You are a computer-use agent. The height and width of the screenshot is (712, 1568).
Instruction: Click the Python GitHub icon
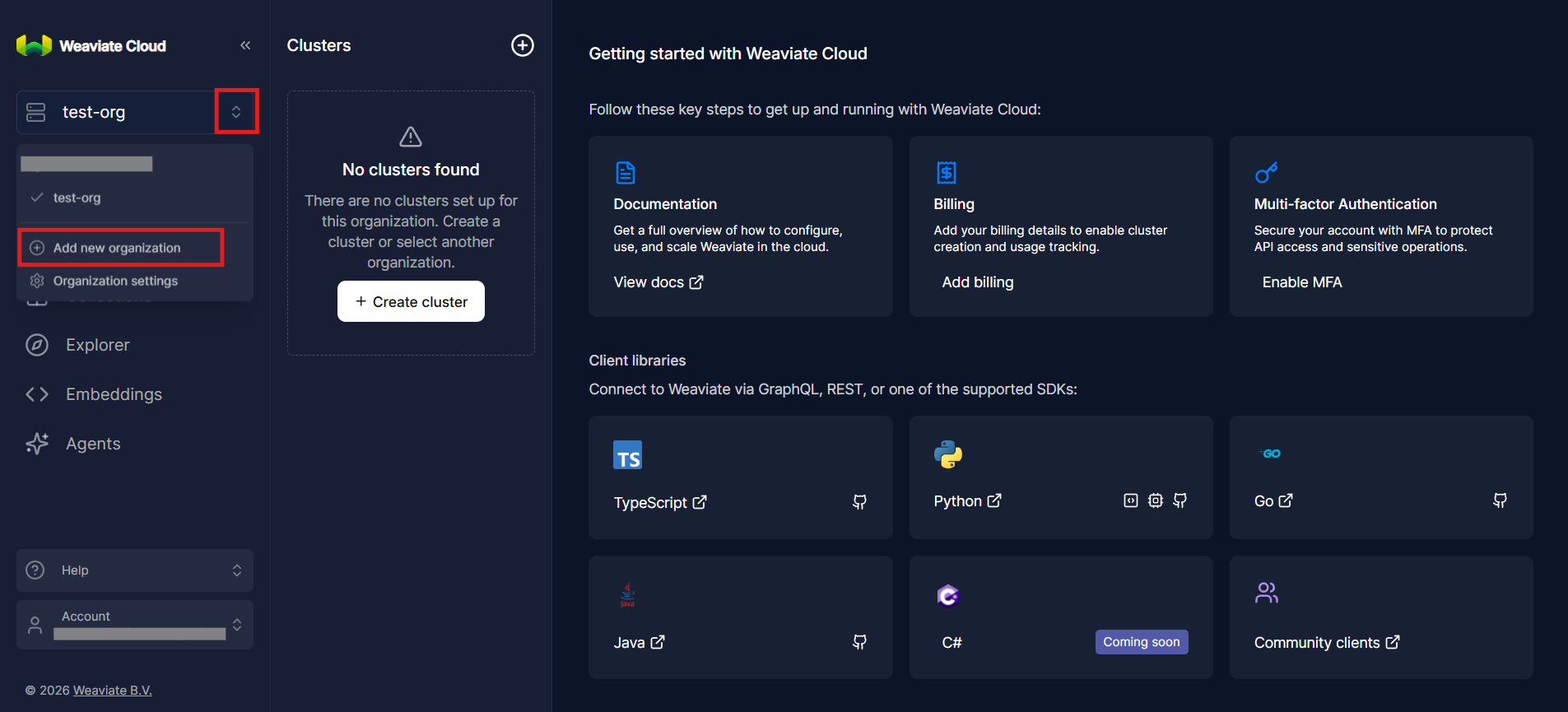point(1179,500)
